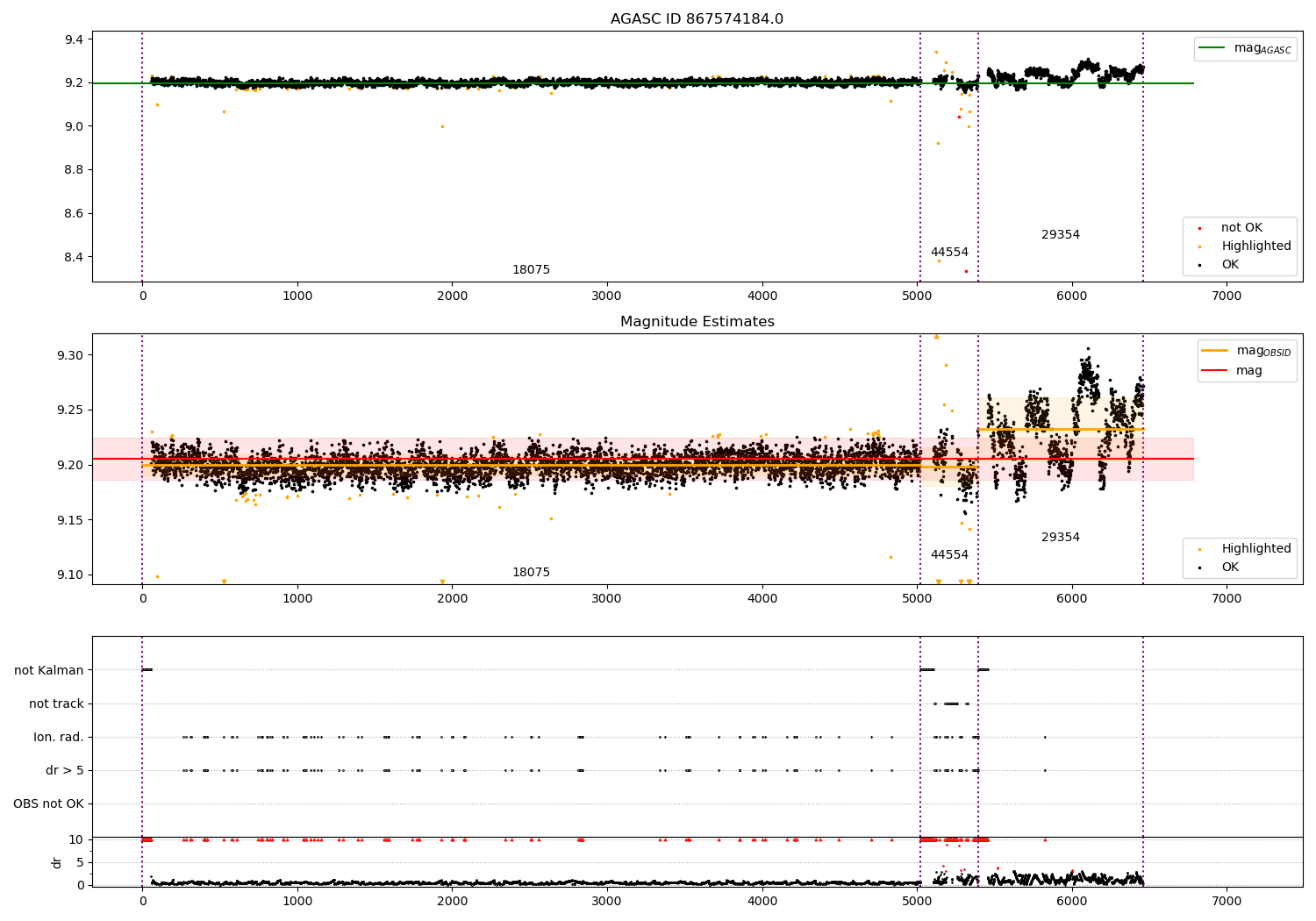Click the green line key for mag AGASC legend
1316x921 pixels.
tap(1212, 48)
